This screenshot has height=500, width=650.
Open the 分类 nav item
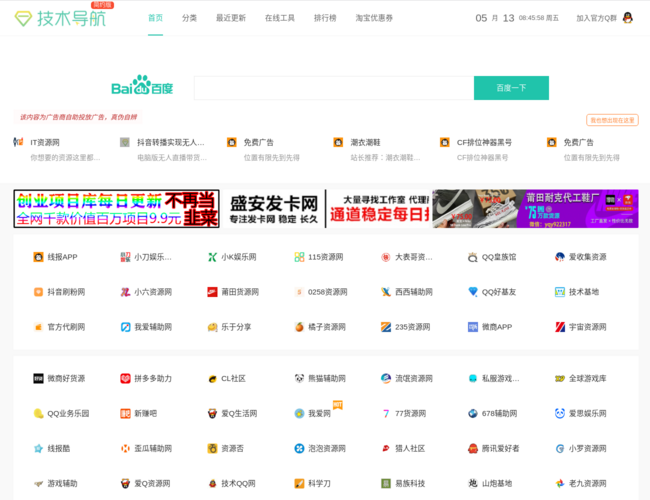click(189, 18)
